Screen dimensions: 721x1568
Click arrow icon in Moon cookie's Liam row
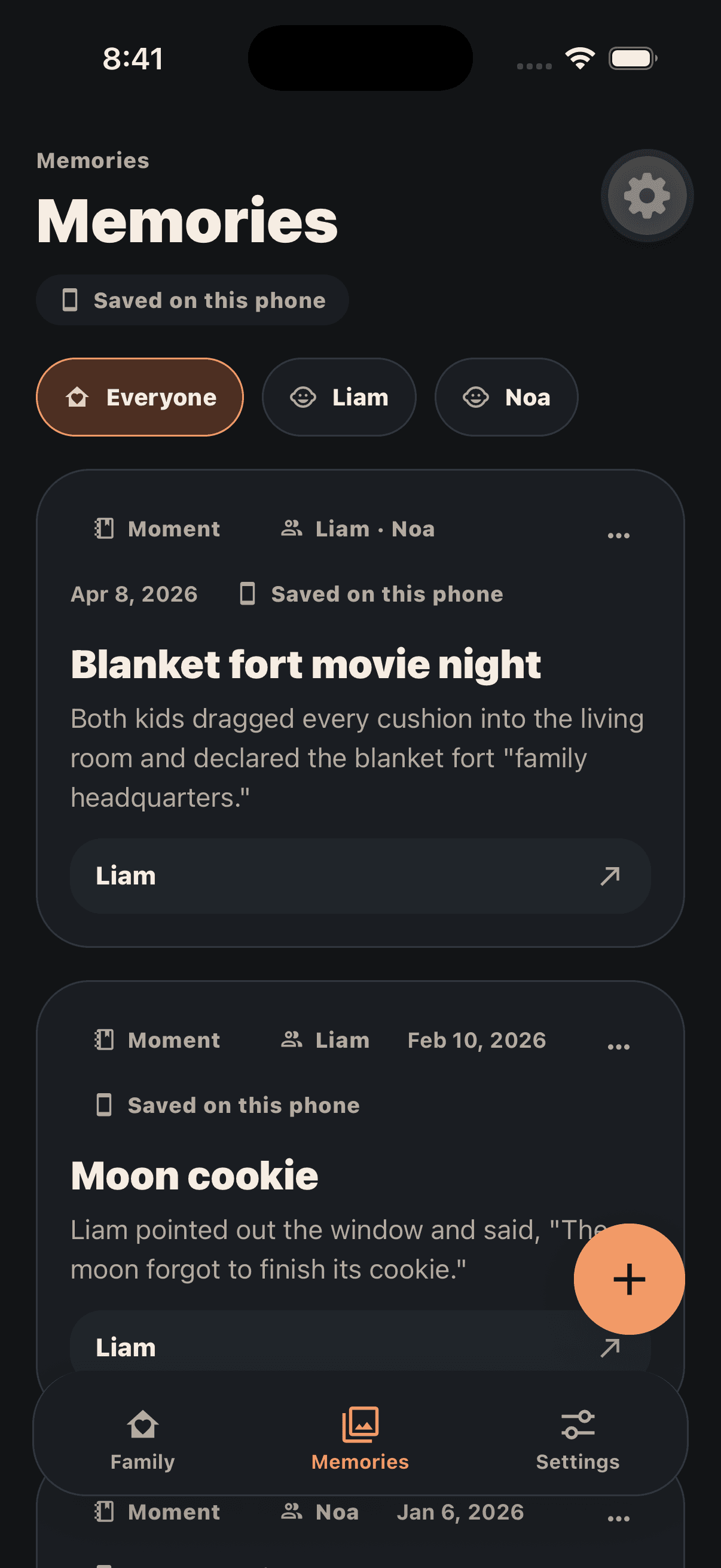(x=610, y=1348)
